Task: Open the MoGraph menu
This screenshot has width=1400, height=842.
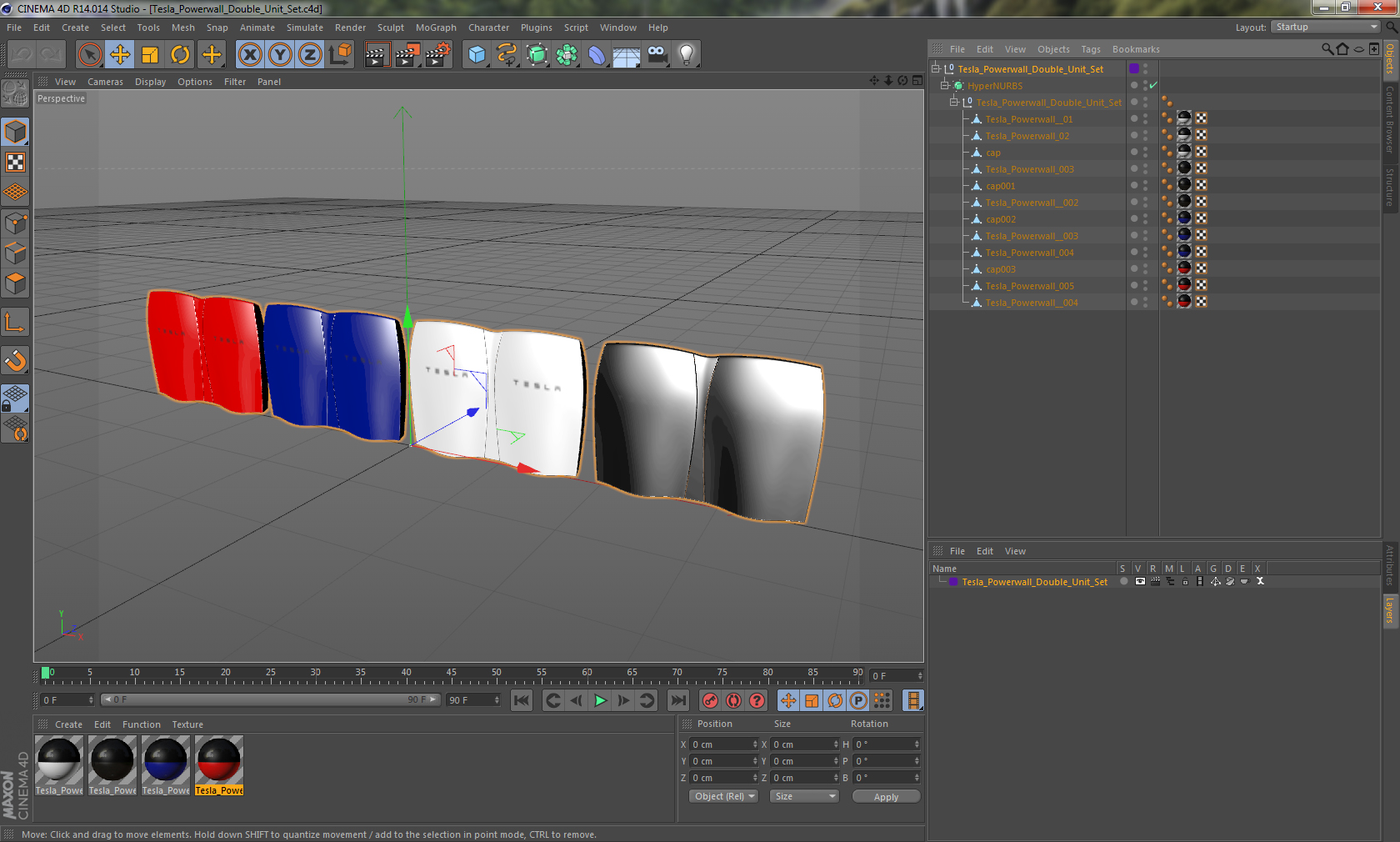Action: (436, 28)
